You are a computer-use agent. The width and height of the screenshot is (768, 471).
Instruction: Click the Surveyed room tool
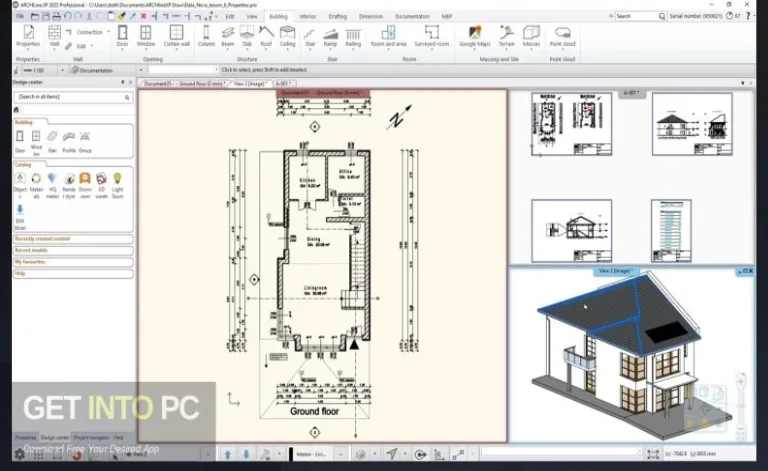point(432,36)
